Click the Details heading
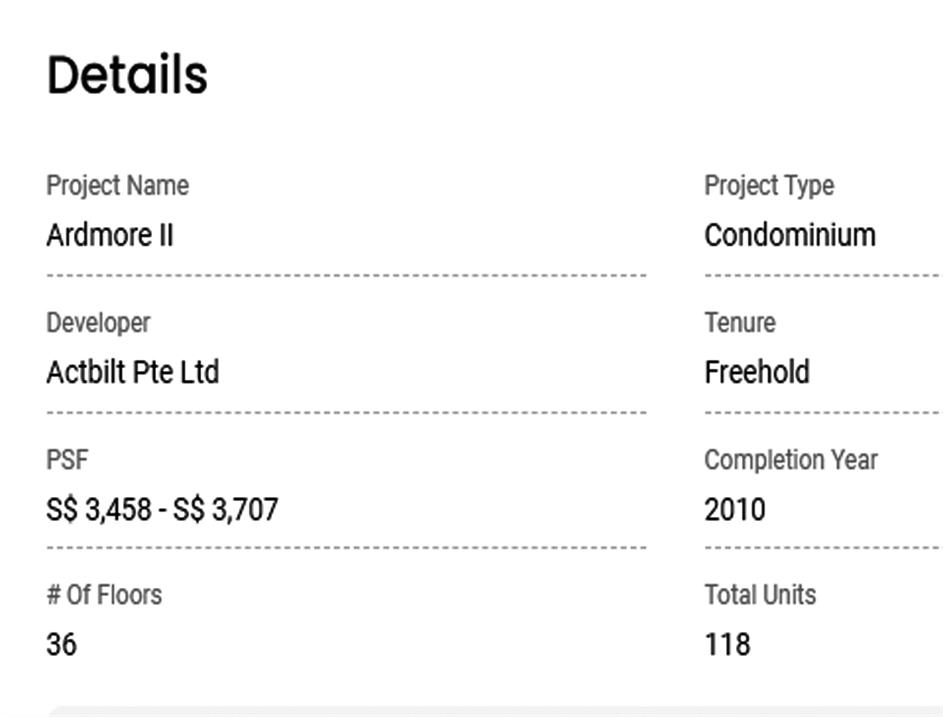This screenshot has width=943, height=717. 127,75
